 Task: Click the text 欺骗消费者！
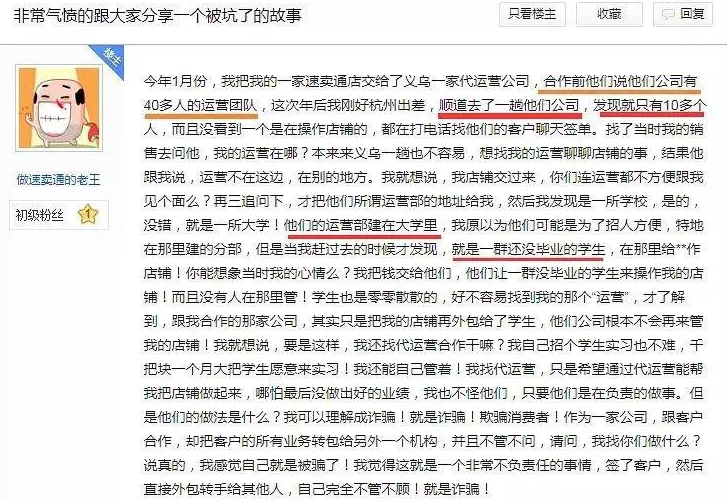521,417
